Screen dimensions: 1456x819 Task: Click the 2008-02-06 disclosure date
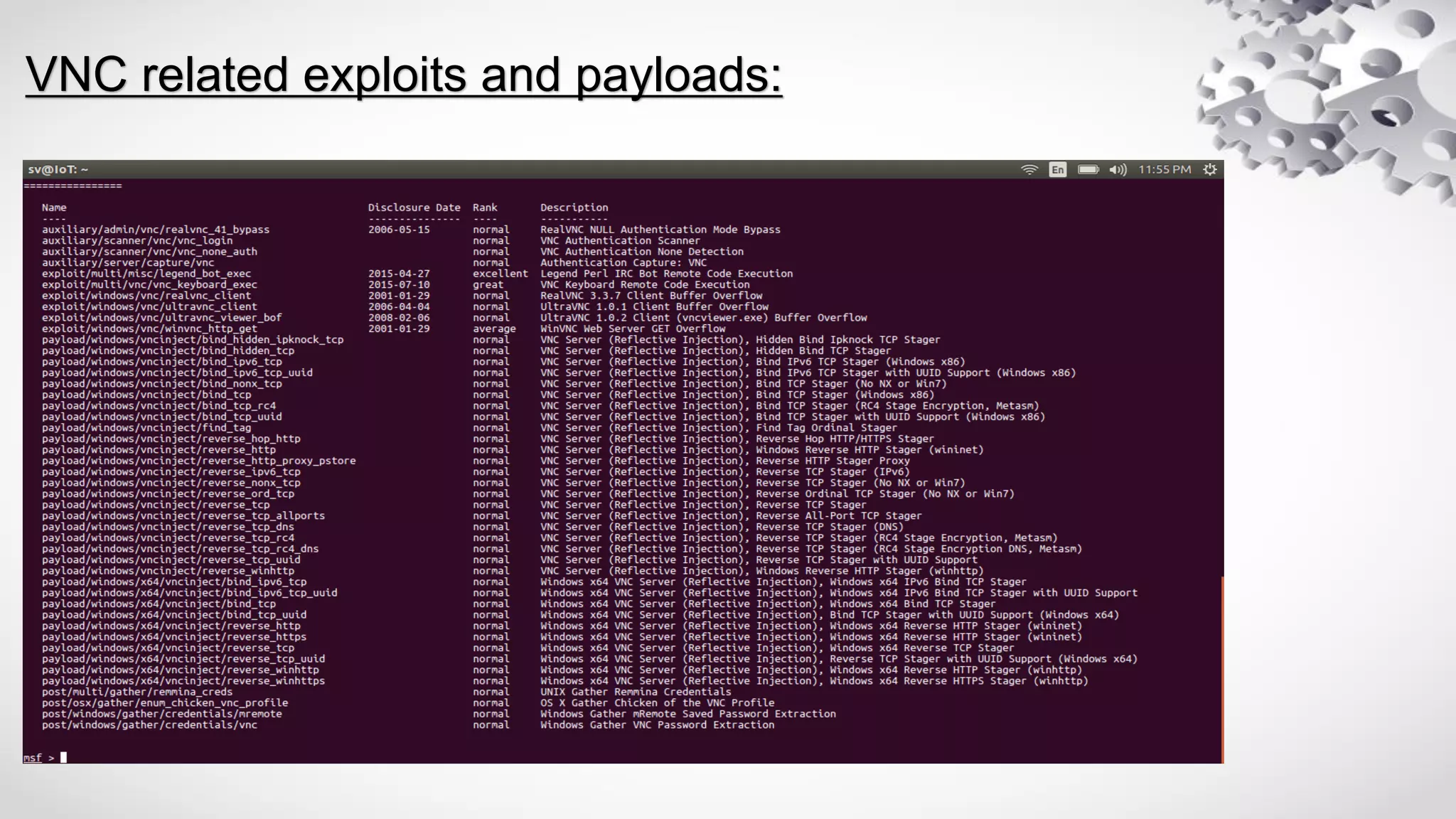[399, 318]
